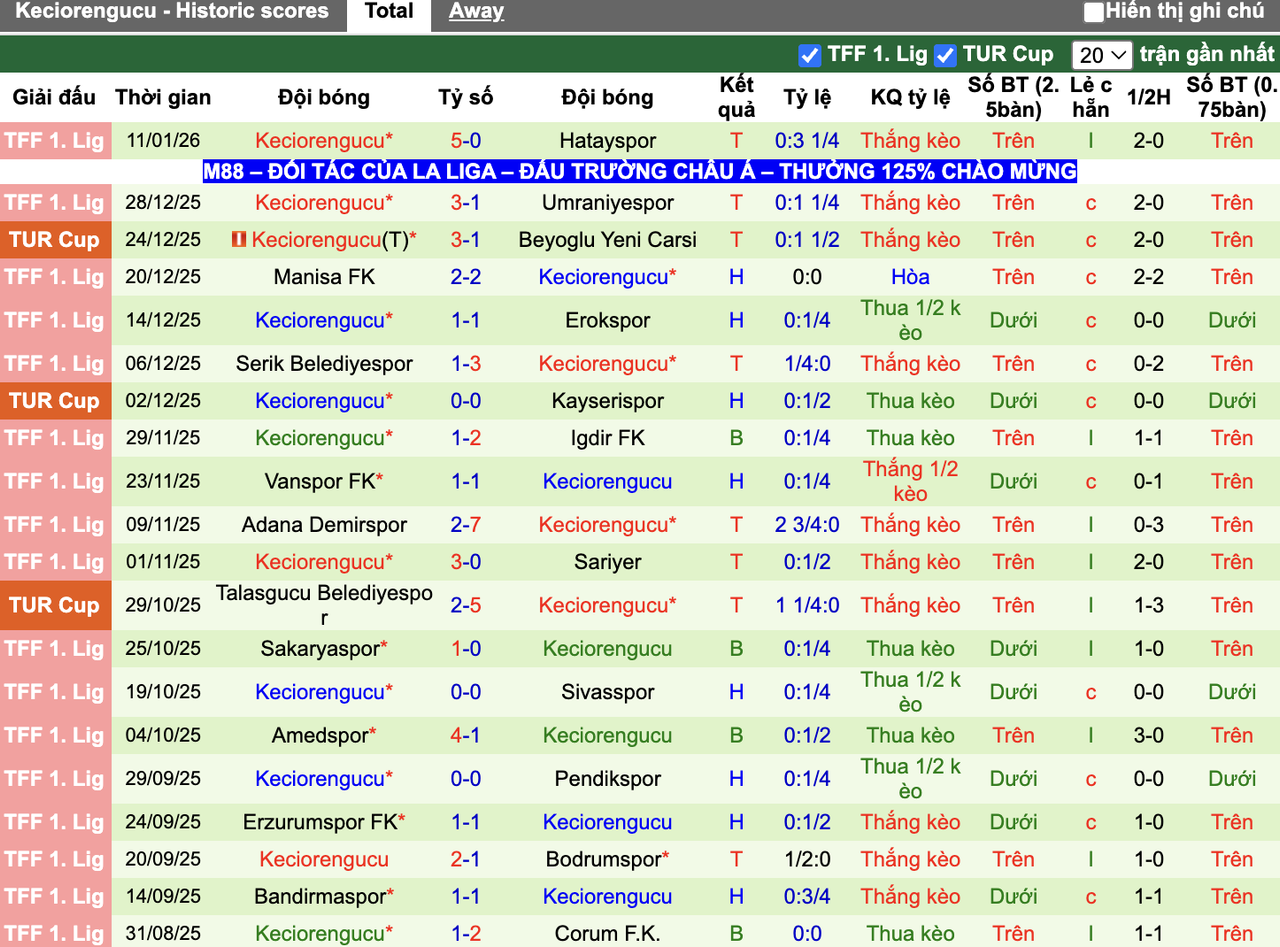Click the date 31/08/25
Image resolution: width=1280 pixels, height=947 pixels.
(163, 934)
